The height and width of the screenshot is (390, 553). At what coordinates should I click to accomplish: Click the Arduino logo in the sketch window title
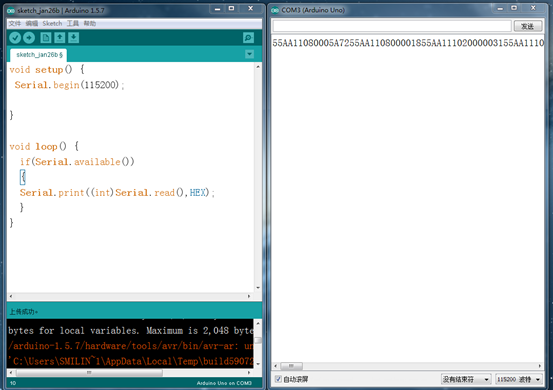click(11, 11)
